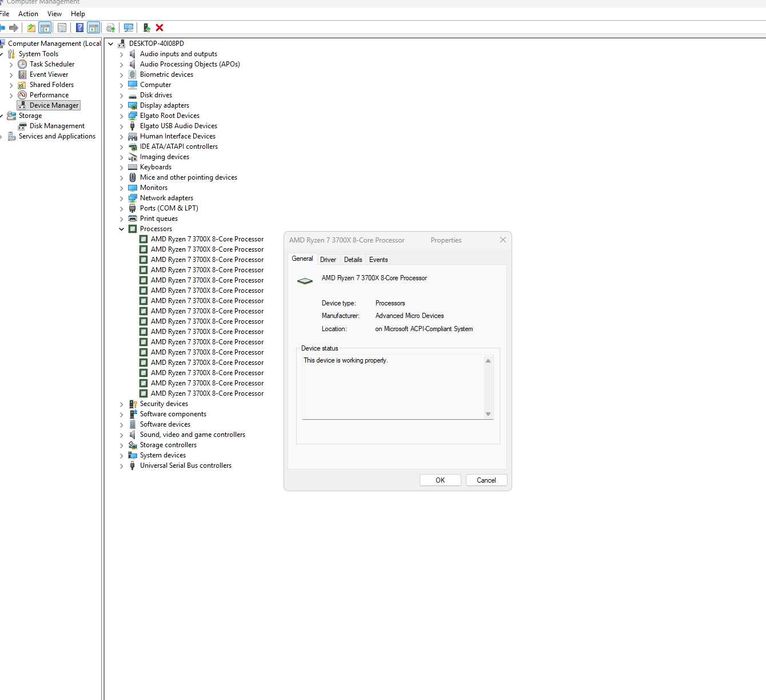The image size is (766, 700).
Task: Toggle the Show/Hide Console Tree toolbar icon
Action: [45, 28]
